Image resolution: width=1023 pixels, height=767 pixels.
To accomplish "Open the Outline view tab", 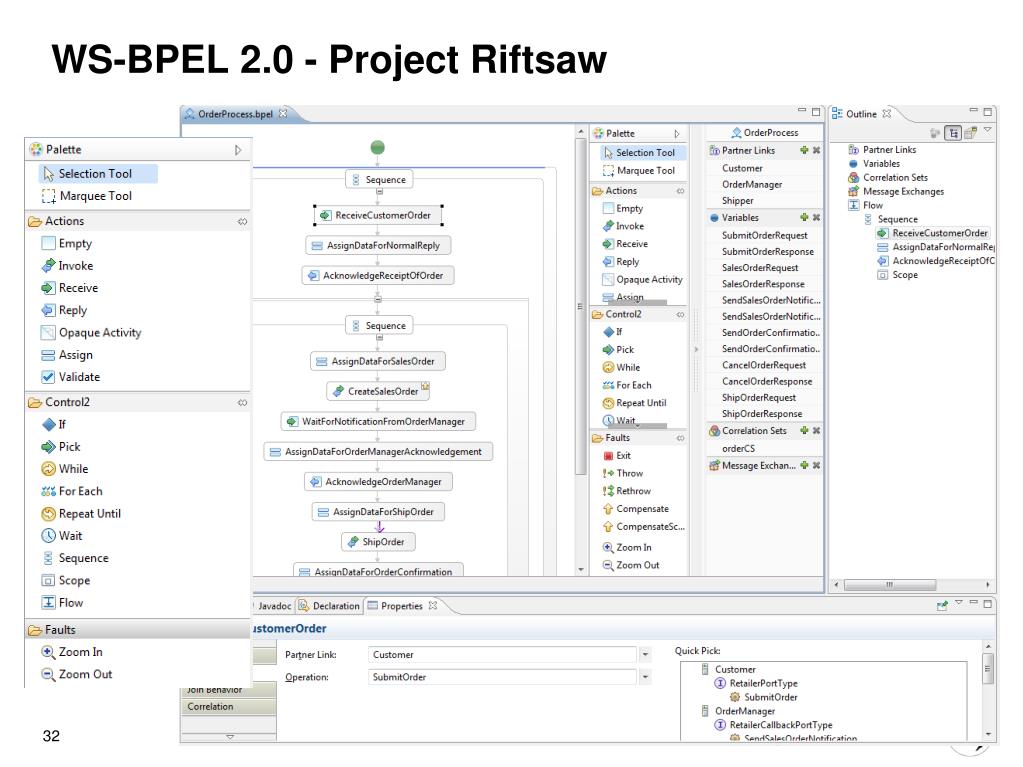I will tap(861, 113).
